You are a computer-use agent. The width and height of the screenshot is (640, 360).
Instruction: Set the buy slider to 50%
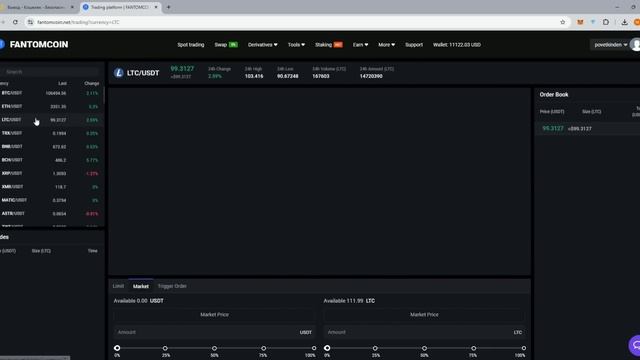pos(214,348)
